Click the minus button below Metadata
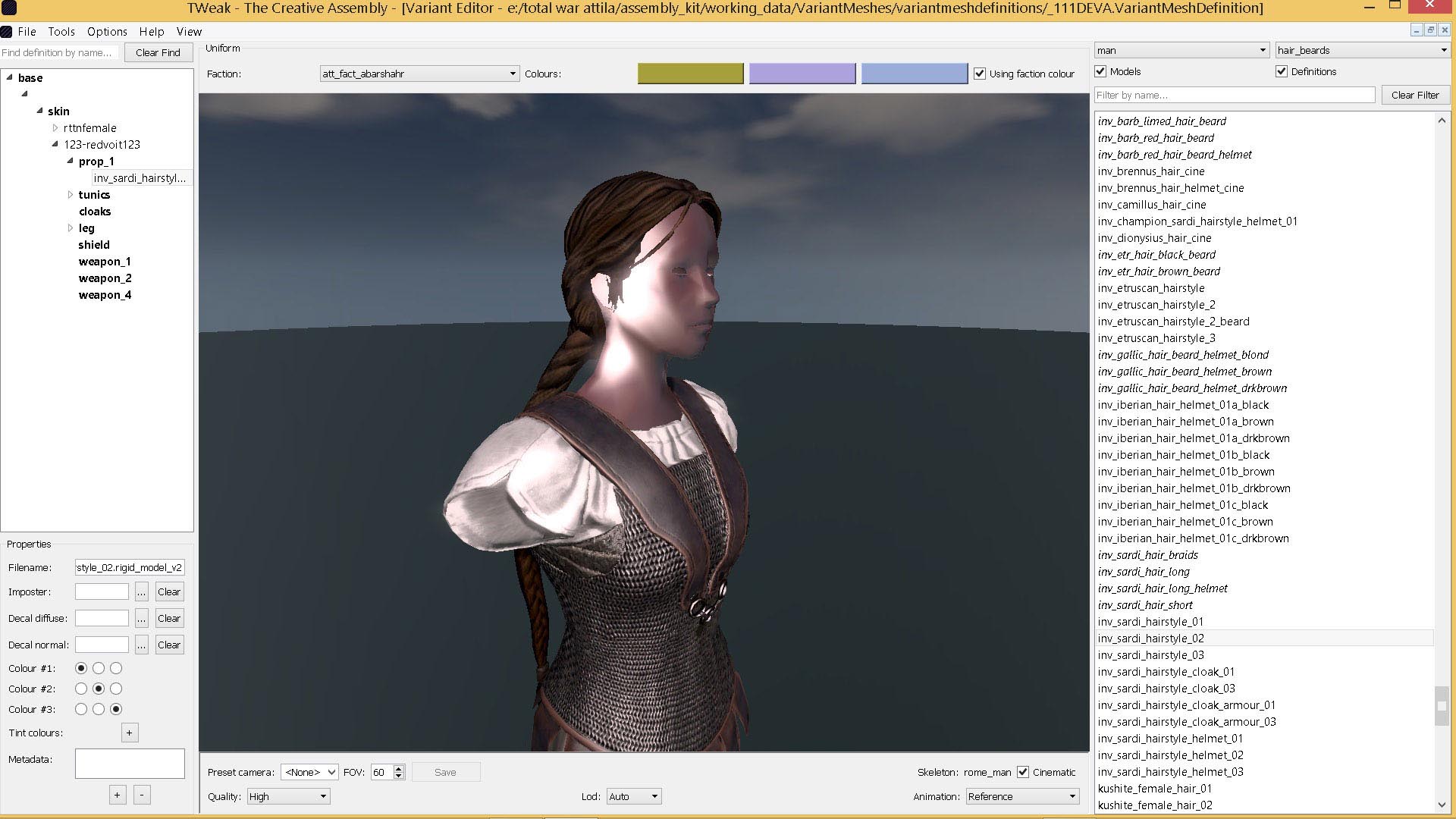This screenshot has width=1456, height=819. coord(142,795)
